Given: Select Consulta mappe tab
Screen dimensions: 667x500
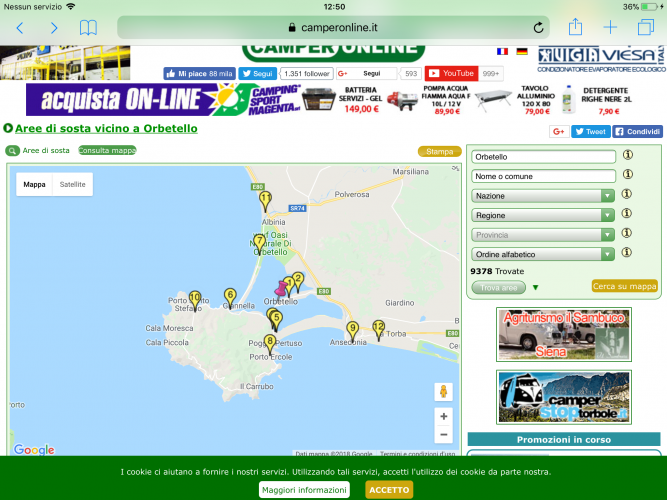Looking at the screenshot, I should point(107,150).
